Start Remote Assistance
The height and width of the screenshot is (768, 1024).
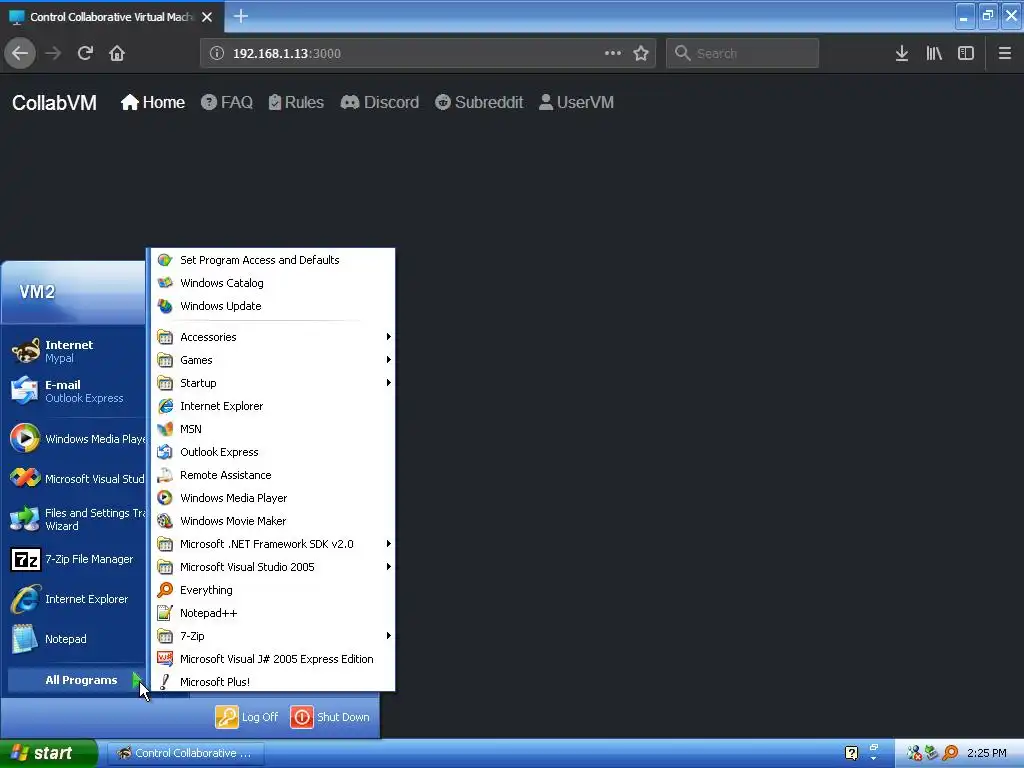point(273,475)
